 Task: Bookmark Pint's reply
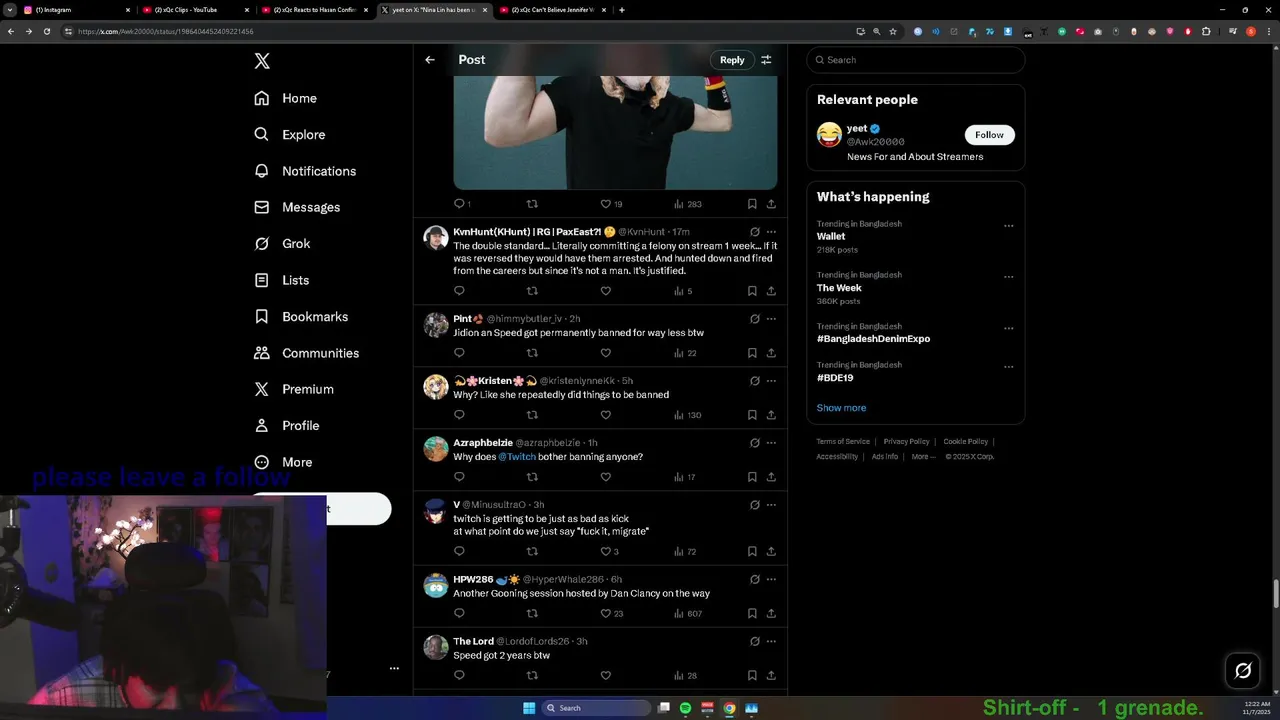[752, 353]
